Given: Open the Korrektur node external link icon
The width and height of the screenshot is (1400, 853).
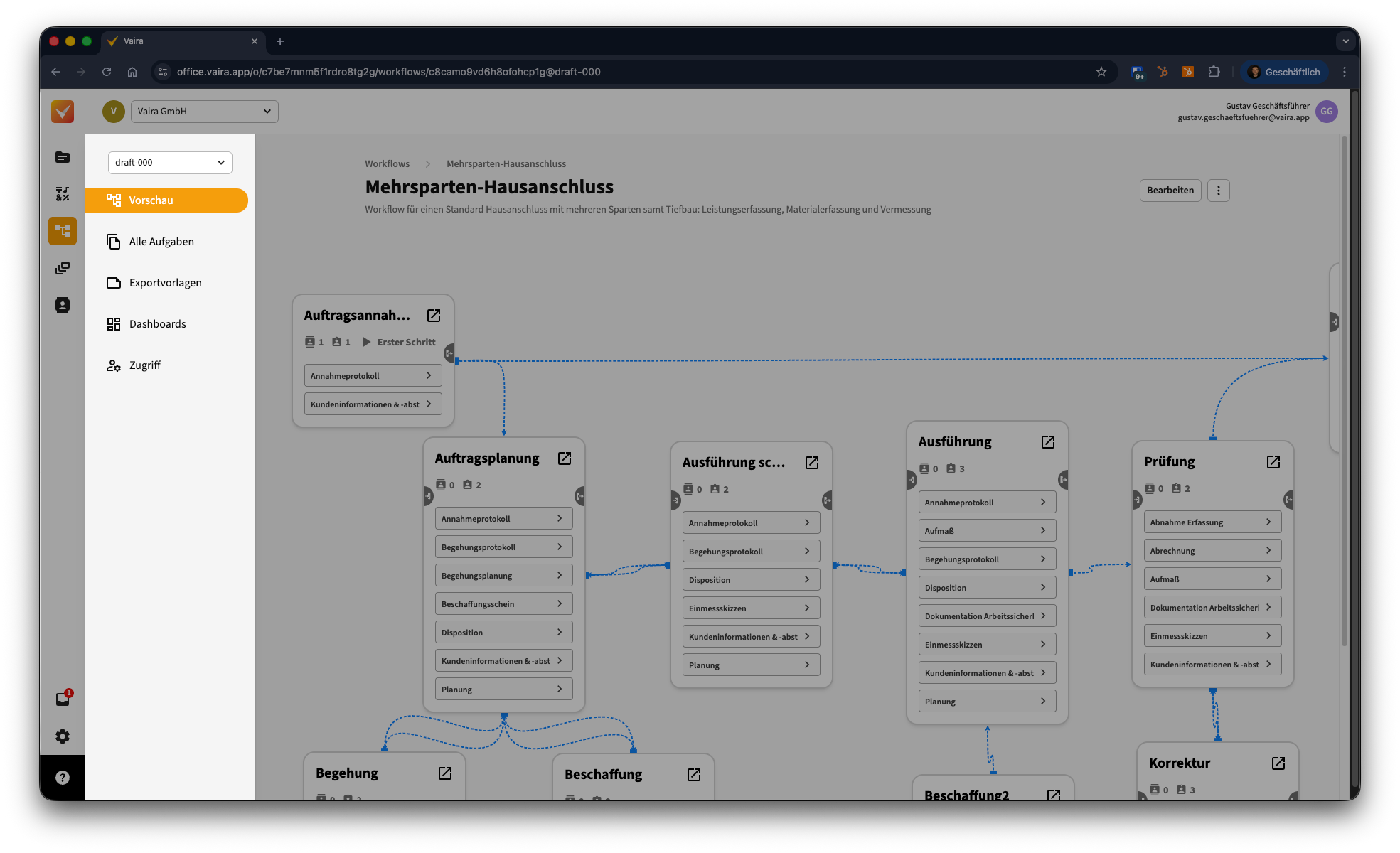Looking at the screenshot, I should (x=1278, y=763).
